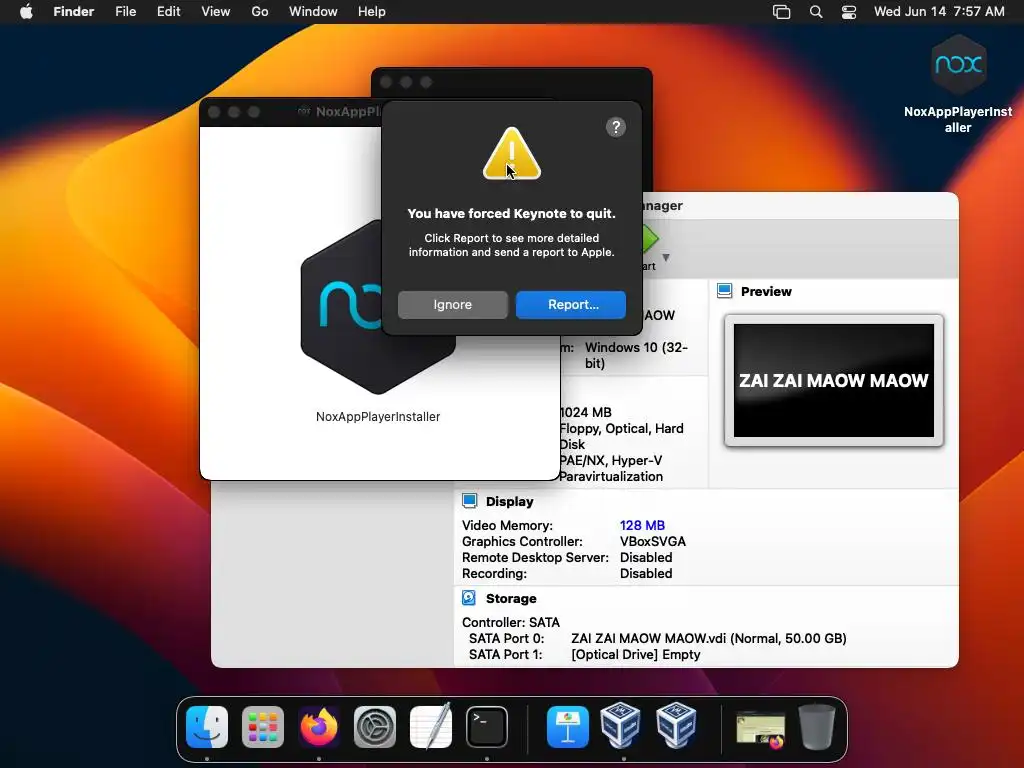Click the Controller: SATA label
The image size is (1024, 768).
511,622
